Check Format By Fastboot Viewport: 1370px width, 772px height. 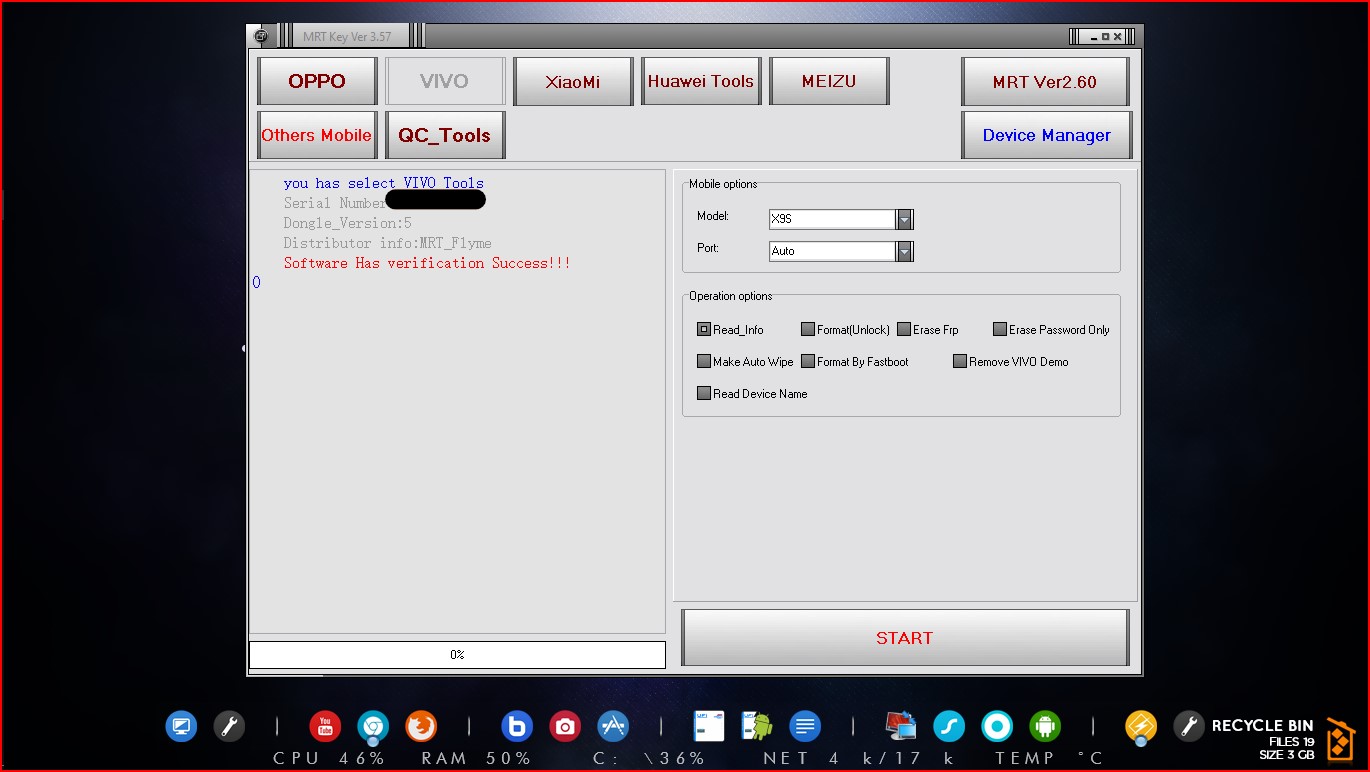(808, 361)
